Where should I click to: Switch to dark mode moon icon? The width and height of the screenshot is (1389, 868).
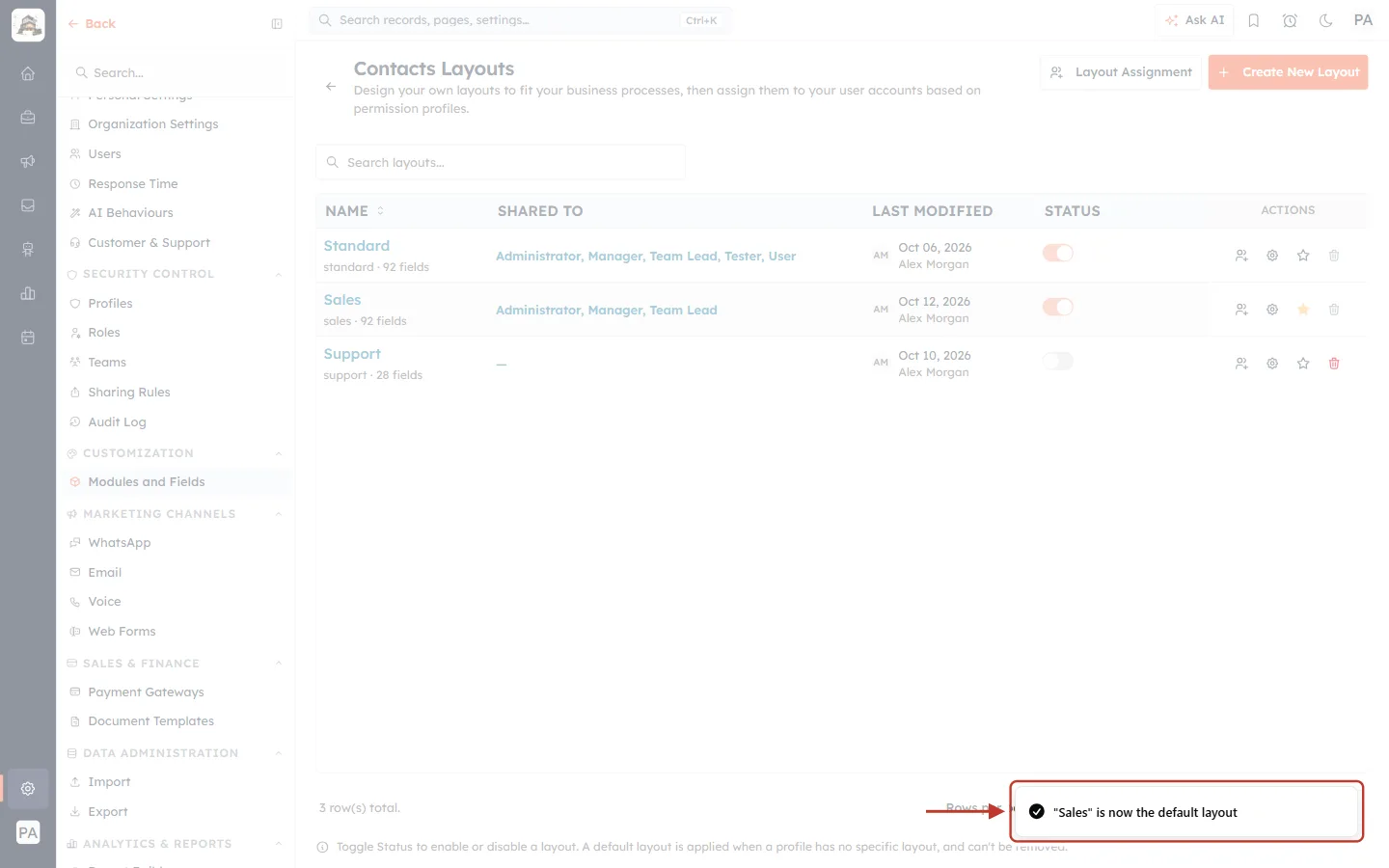[x=1326, y=20]
